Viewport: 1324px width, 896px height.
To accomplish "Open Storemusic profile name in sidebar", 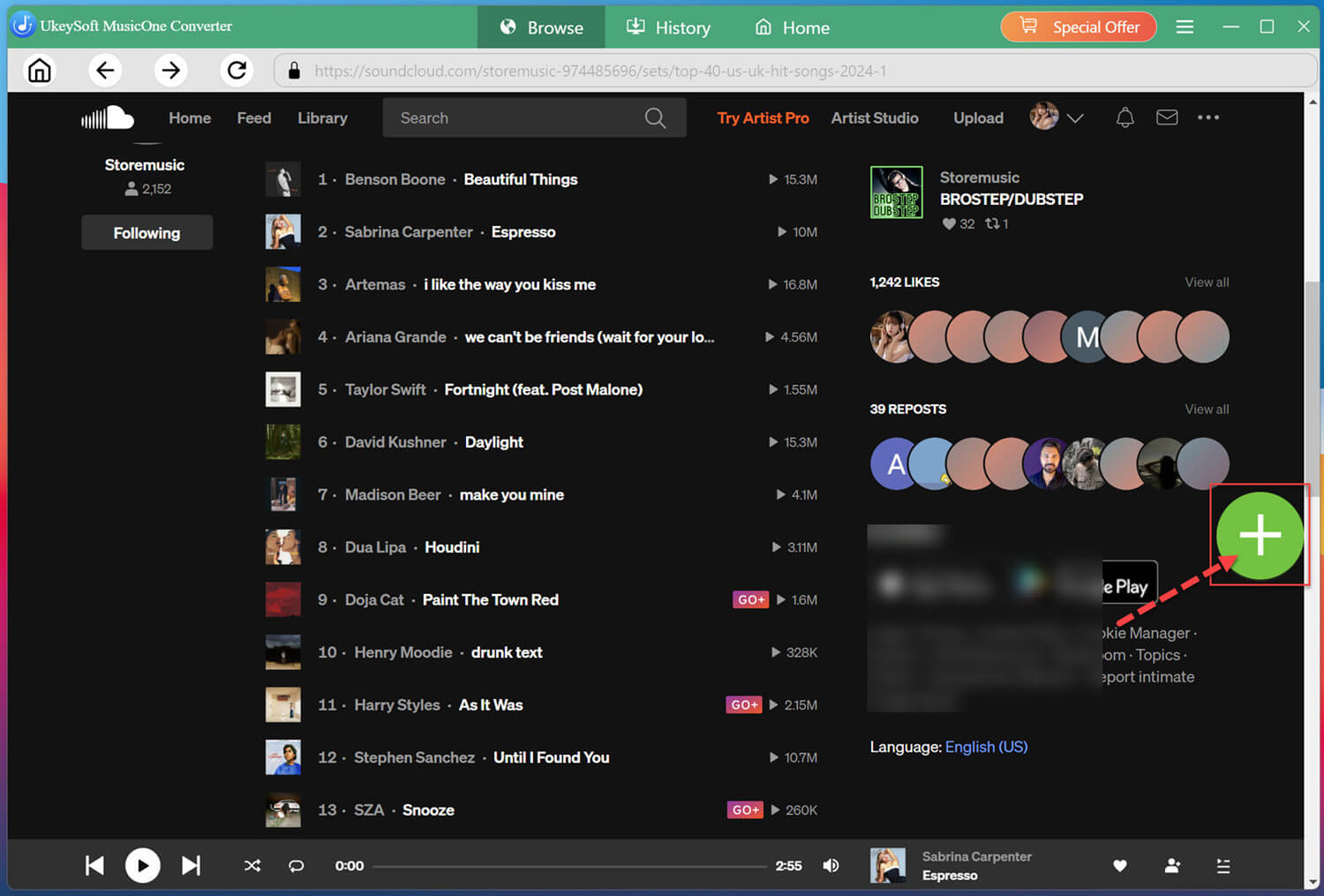I will (x=145, y=165).
